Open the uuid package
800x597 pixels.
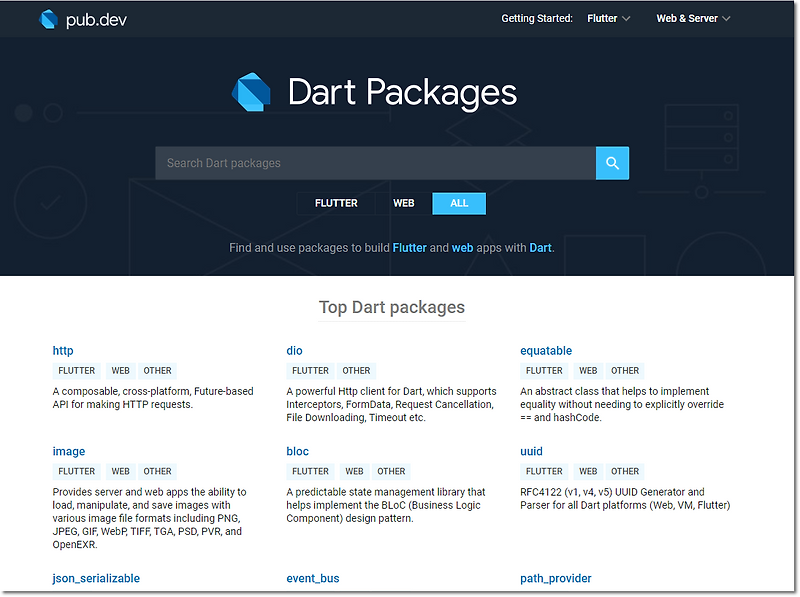coord(531,451)
